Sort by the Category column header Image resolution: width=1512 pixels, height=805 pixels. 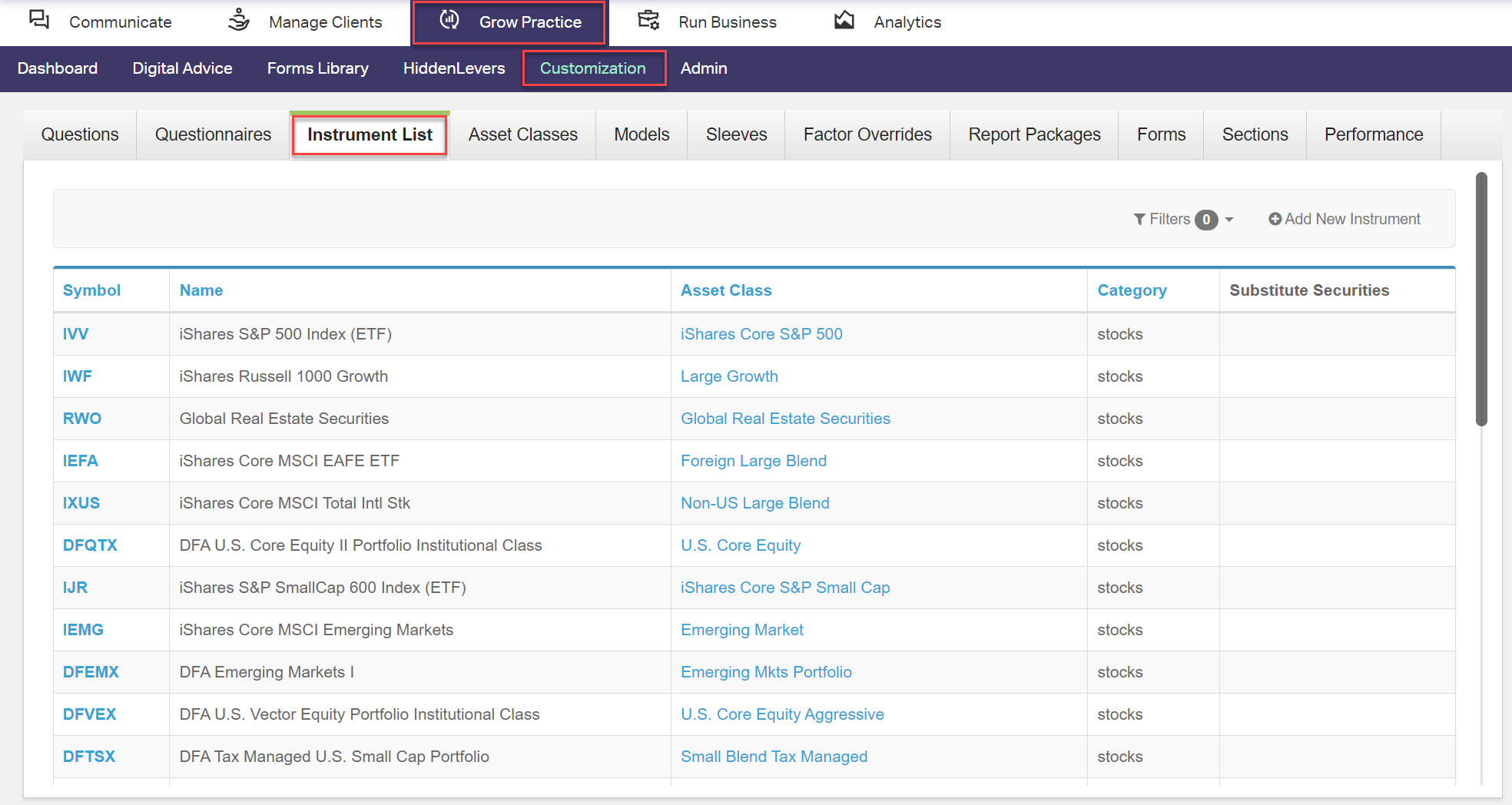[x=1132, y=290]
